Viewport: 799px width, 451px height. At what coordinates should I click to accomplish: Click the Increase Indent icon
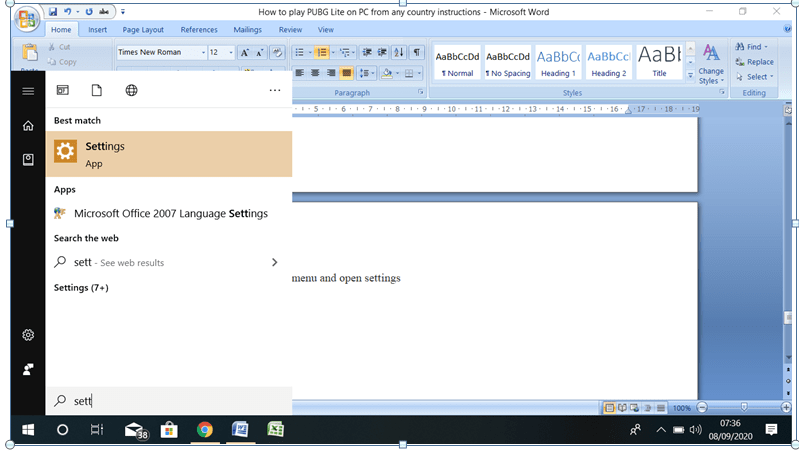tap(382, 52)
